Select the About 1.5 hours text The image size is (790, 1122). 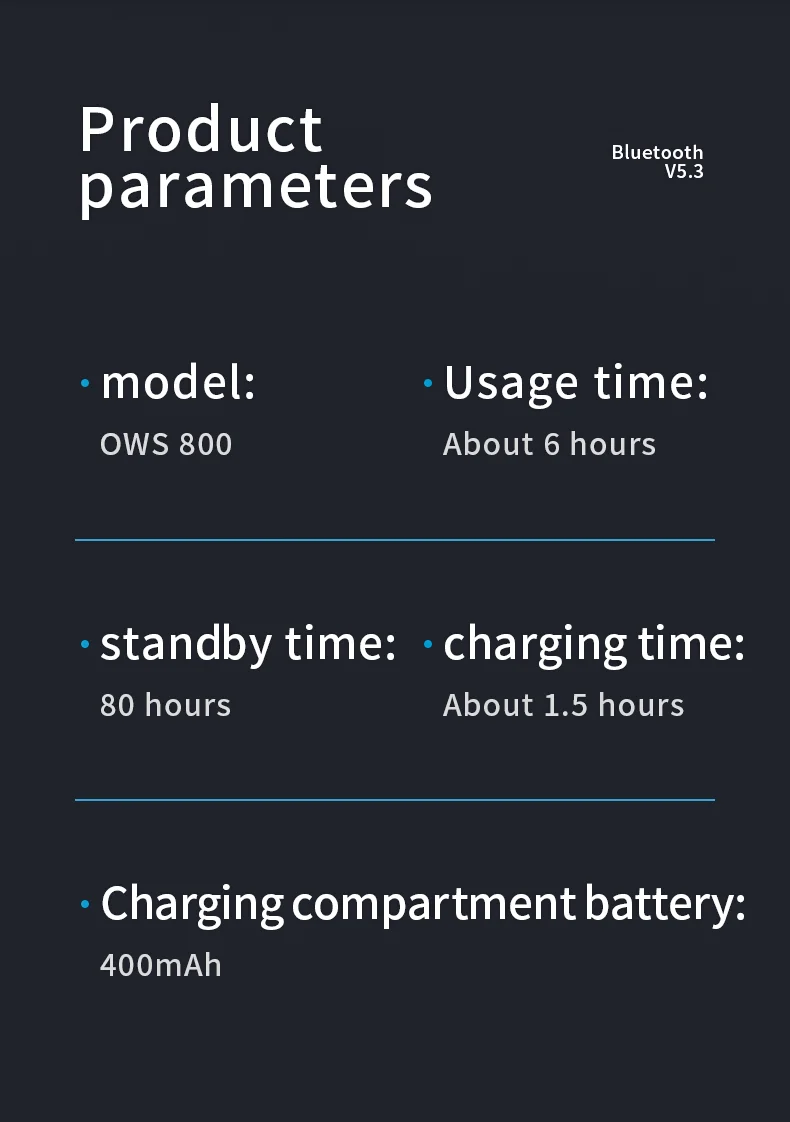[563, 705]
